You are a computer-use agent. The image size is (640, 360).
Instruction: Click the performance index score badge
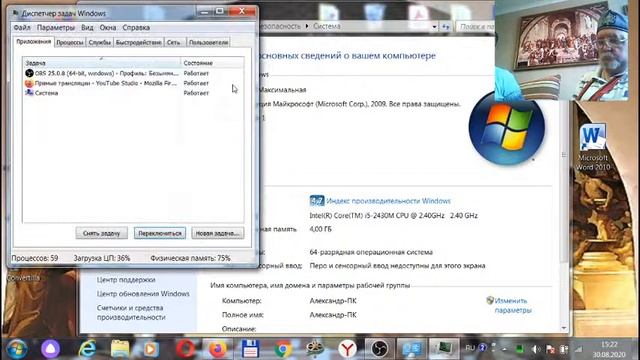coord(317,200)
